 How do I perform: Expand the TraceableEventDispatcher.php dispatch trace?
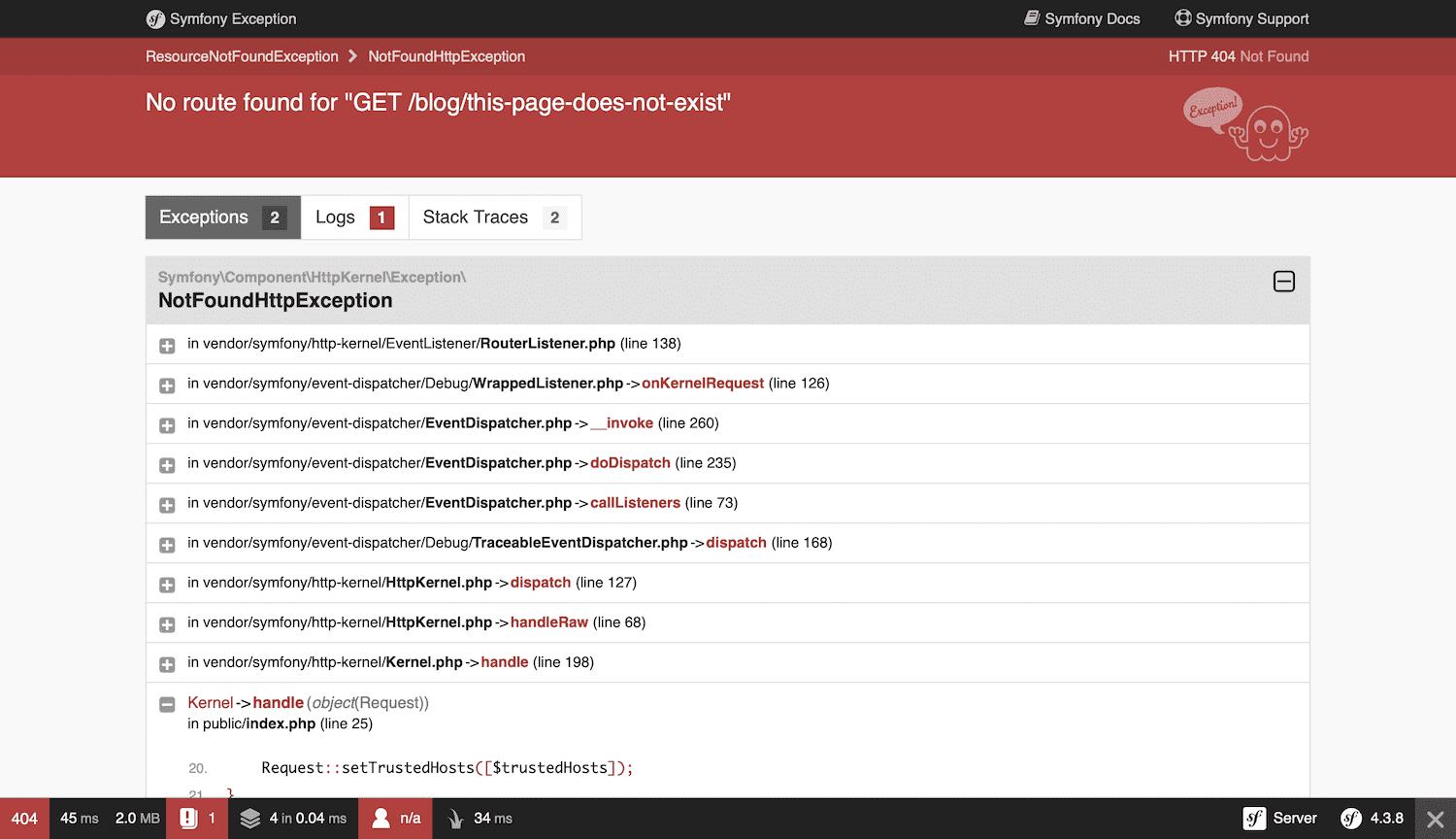point(167,545)
